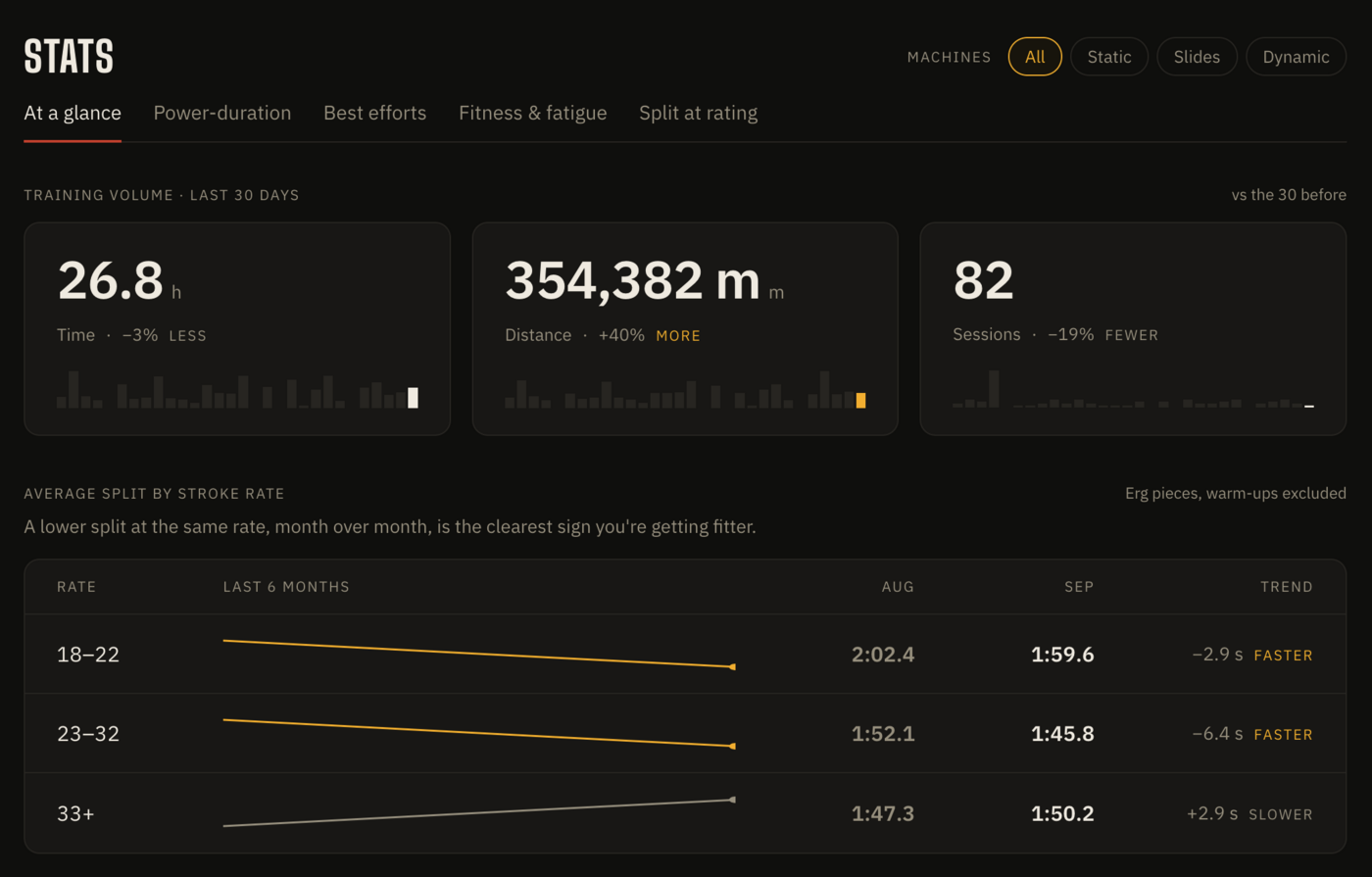The height and width of the screenshot is (877, 1372).
Task: Click the 2:02.4 August split
Action: (x=882, y=655)
